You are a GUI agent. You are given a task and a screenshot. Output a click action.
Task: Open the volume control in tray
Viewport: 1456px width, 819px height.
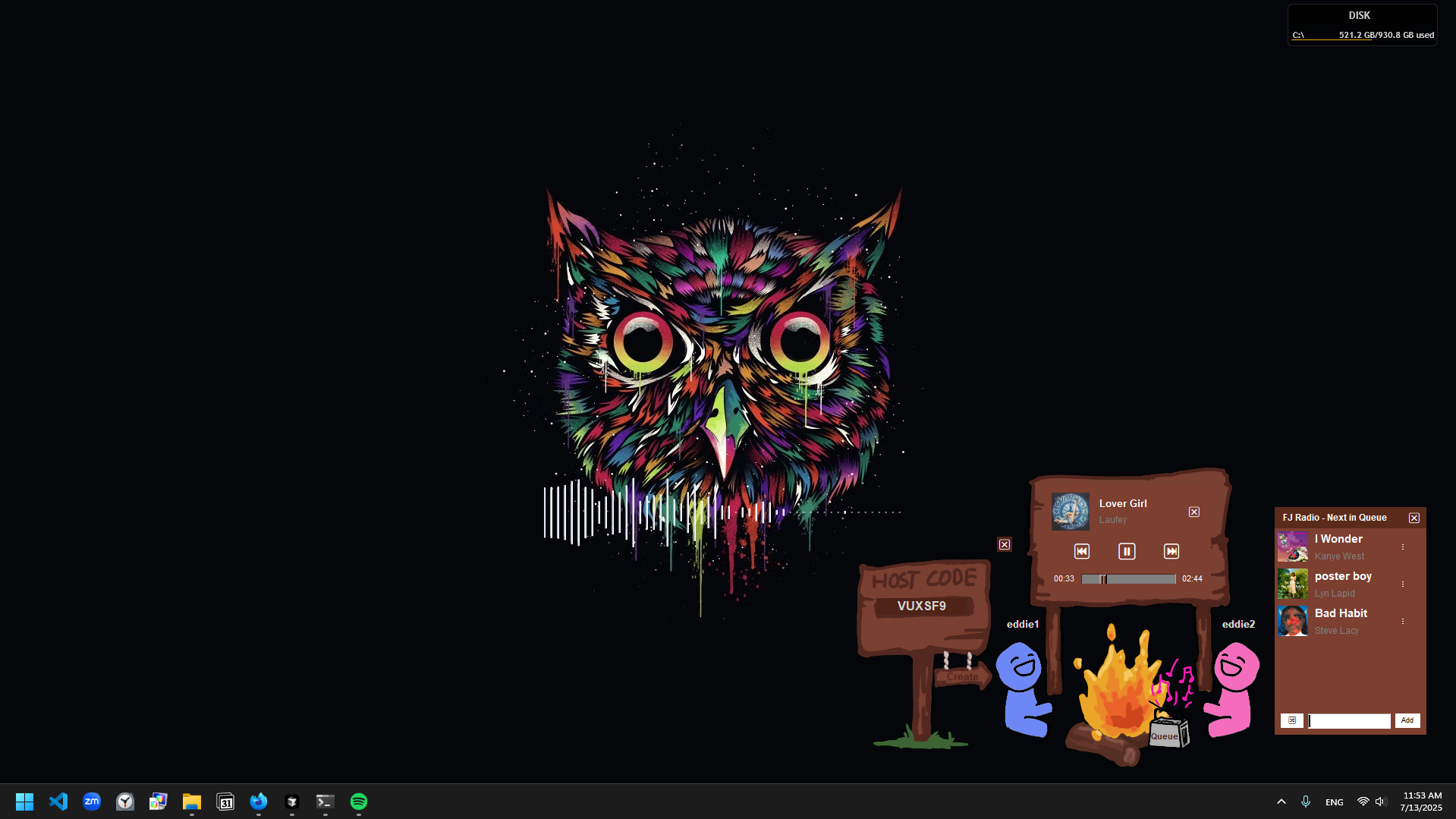[x=1381, y=802]
